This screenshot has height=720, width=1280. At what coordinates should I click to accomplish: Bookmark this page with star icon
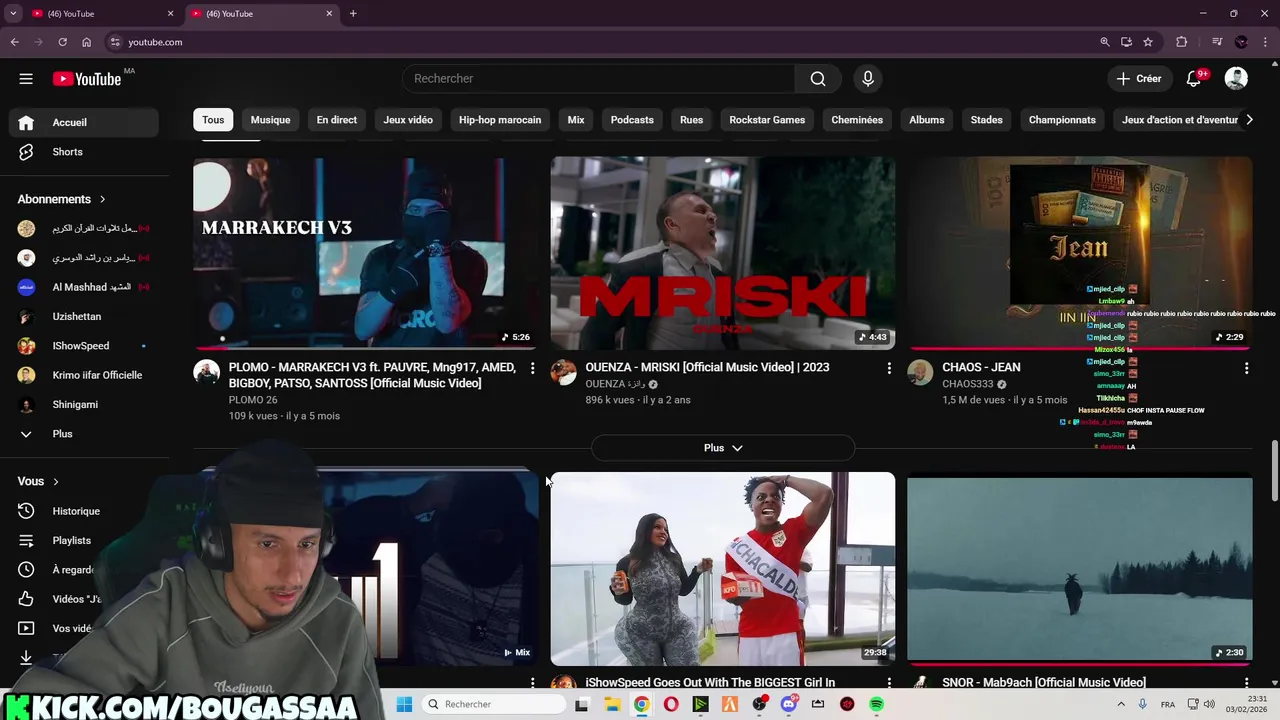point(1148,42)
